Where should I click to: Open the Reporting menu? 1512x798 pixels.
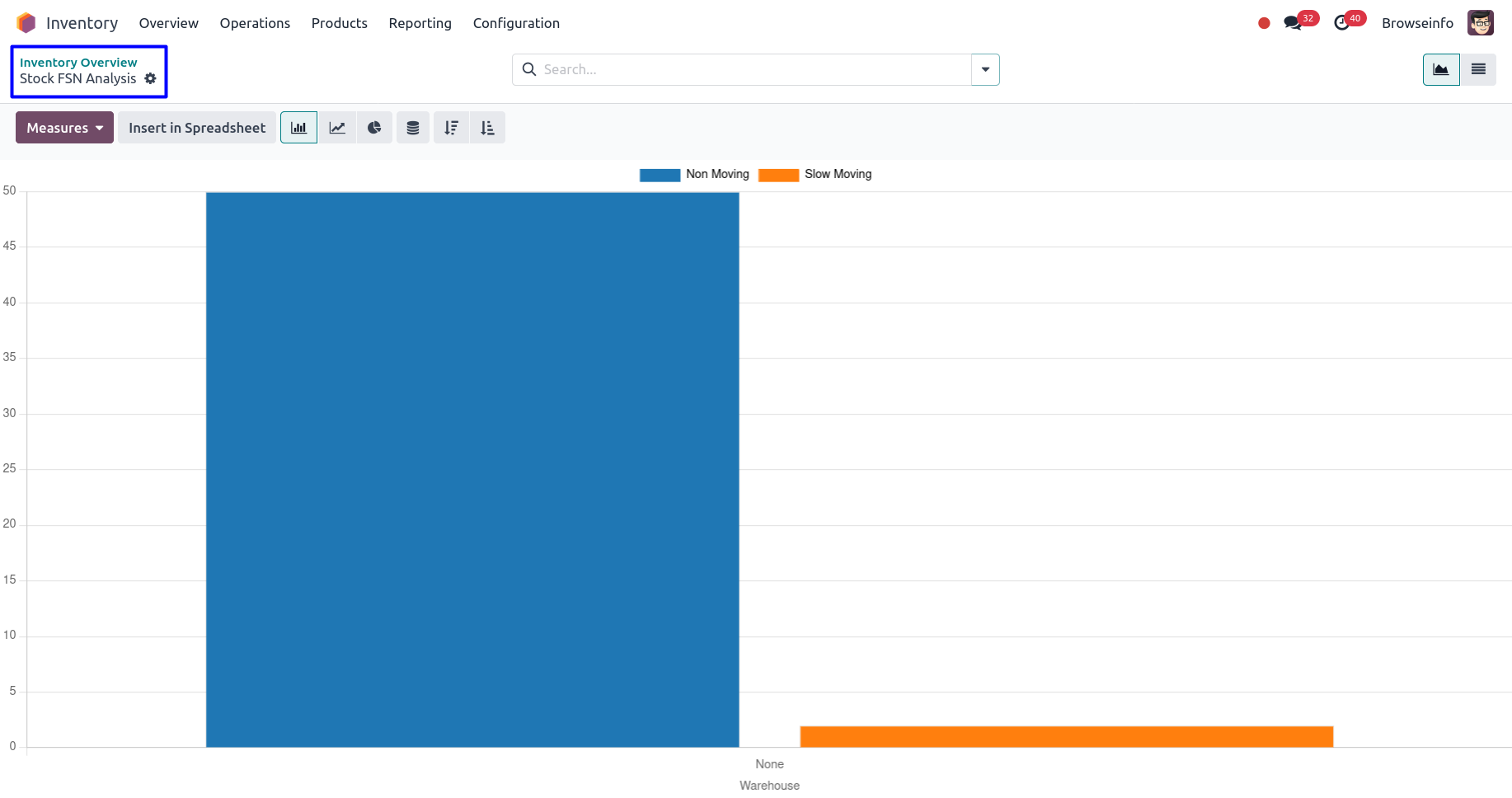420,23
